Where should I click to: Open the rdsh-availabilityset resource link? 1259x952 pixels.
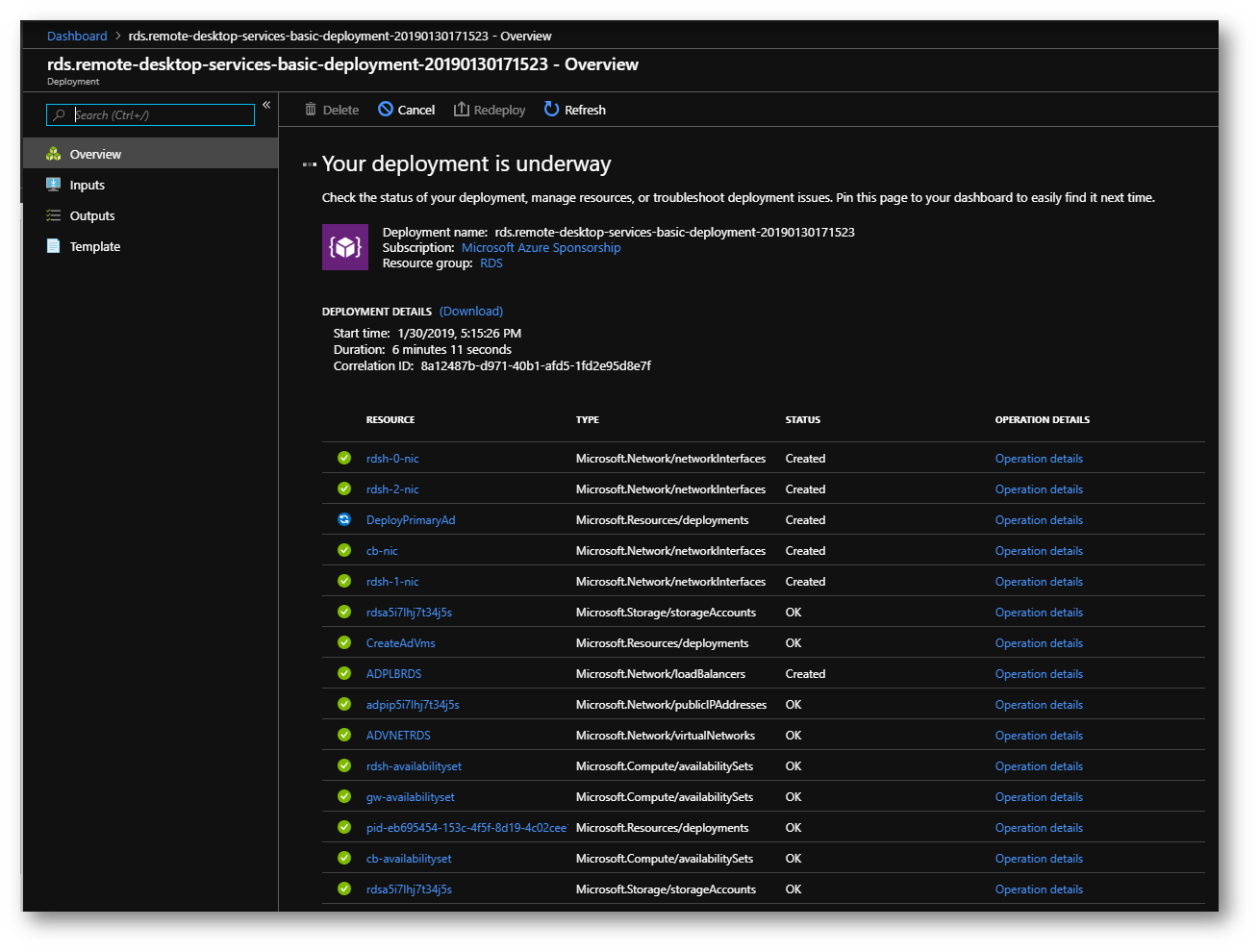click(414, 766)
